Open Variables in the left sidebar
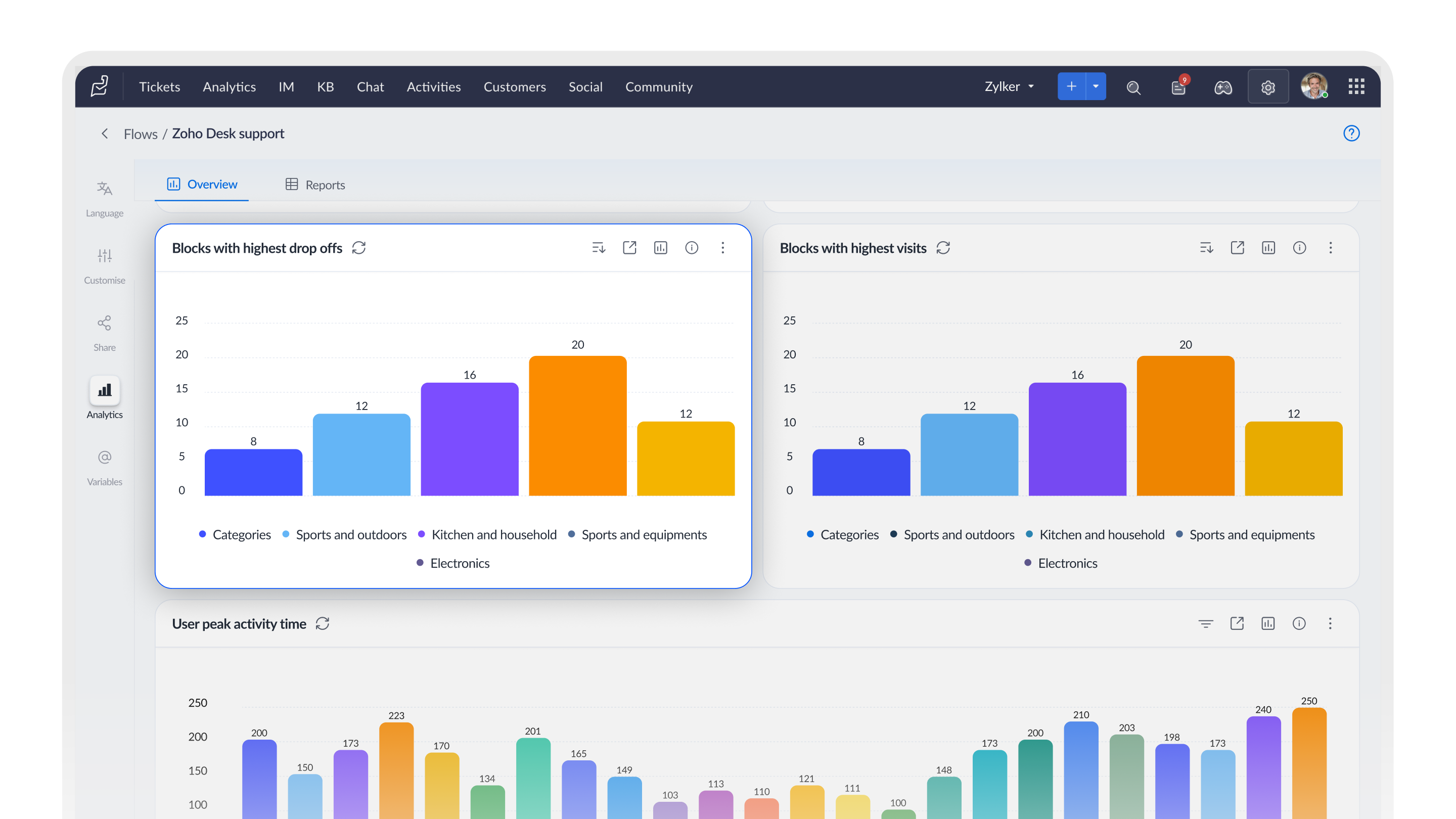This screenshot has width=1456, height=819. (105, 468)
